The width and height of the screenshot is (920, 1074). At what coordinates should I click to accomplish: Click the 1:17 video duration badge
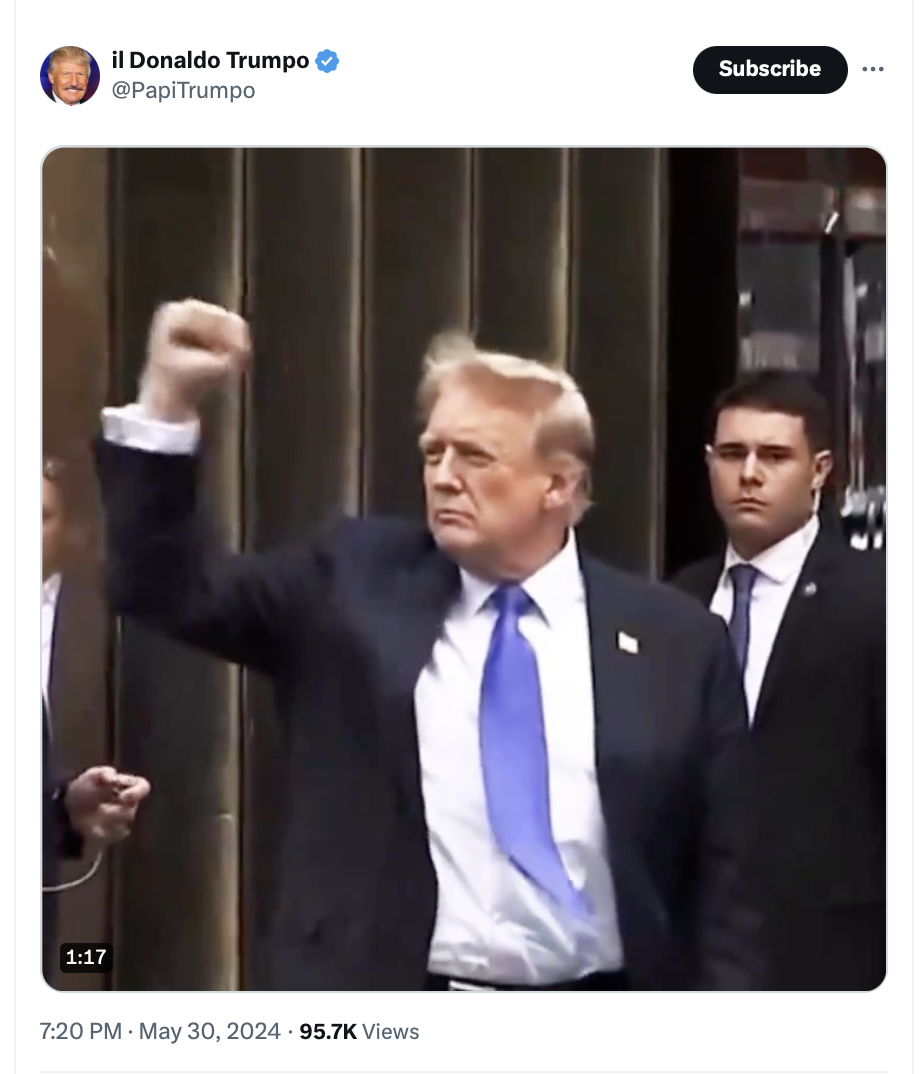pos(86,957)
